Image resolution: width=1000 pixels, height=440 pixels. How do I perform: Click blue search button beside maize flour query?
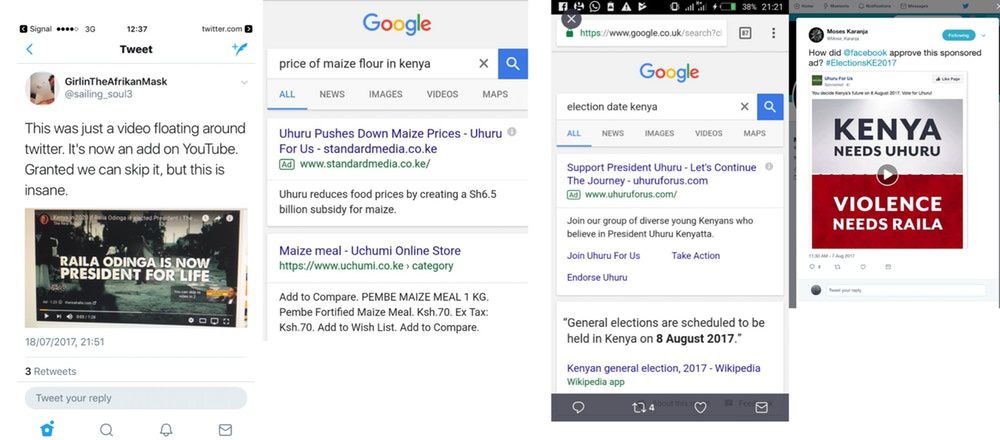[513, 64]
